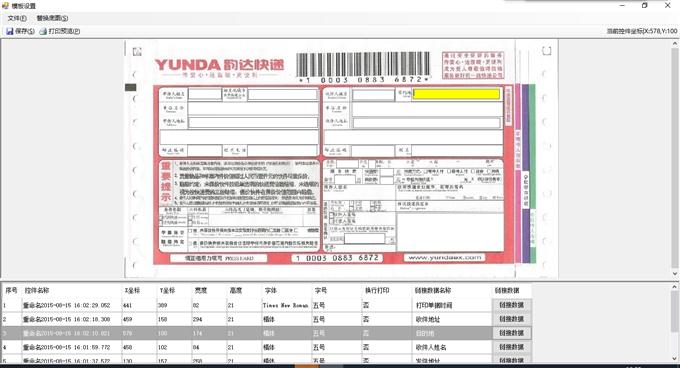Click the 控件名称 column header
The width and height of the screenshot is (680, 368).
[x=37, y=290]
